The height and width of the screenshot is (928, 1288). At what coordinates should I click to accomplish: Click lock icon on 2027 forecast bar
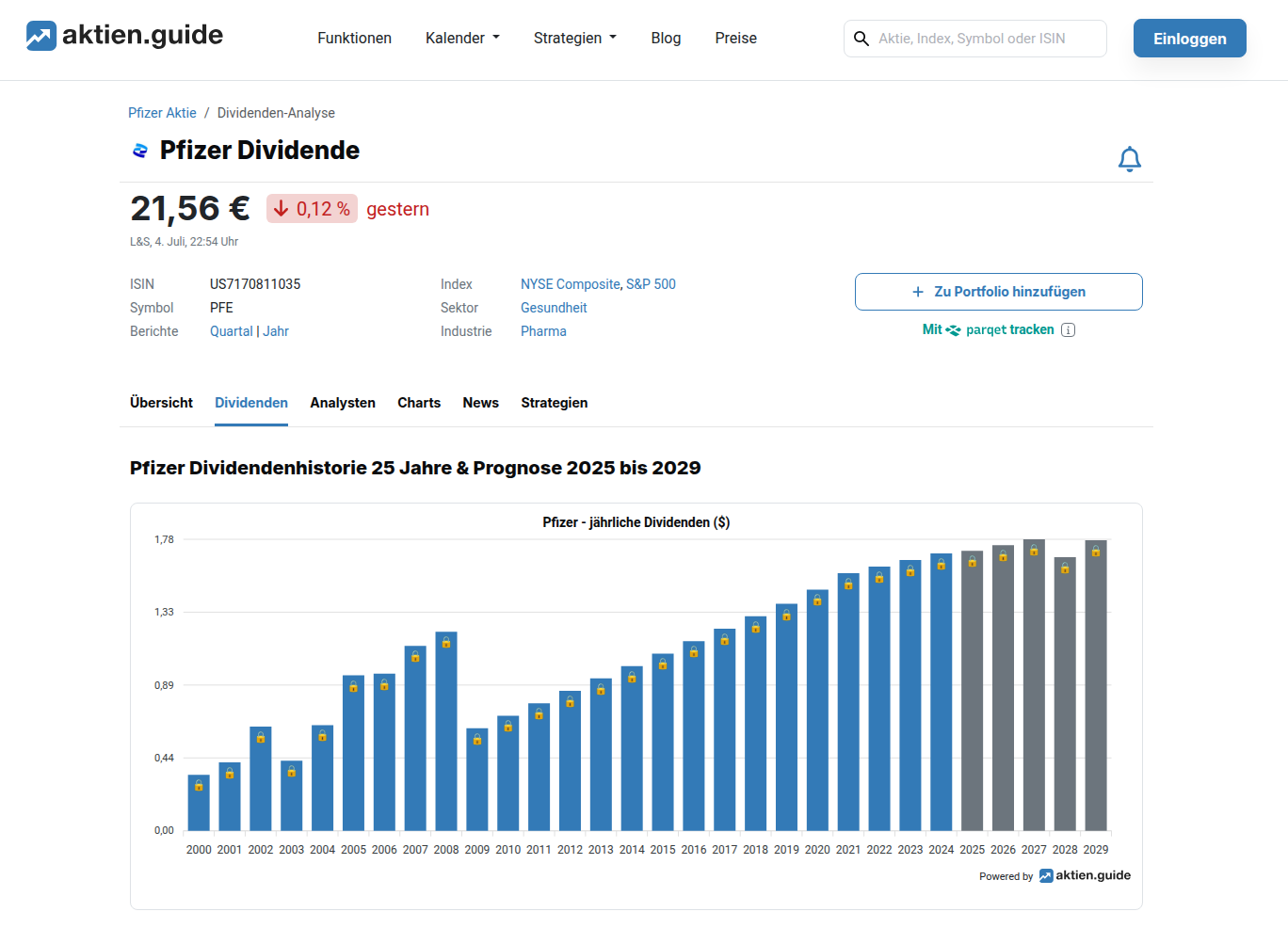click(x=1034, y=550)
